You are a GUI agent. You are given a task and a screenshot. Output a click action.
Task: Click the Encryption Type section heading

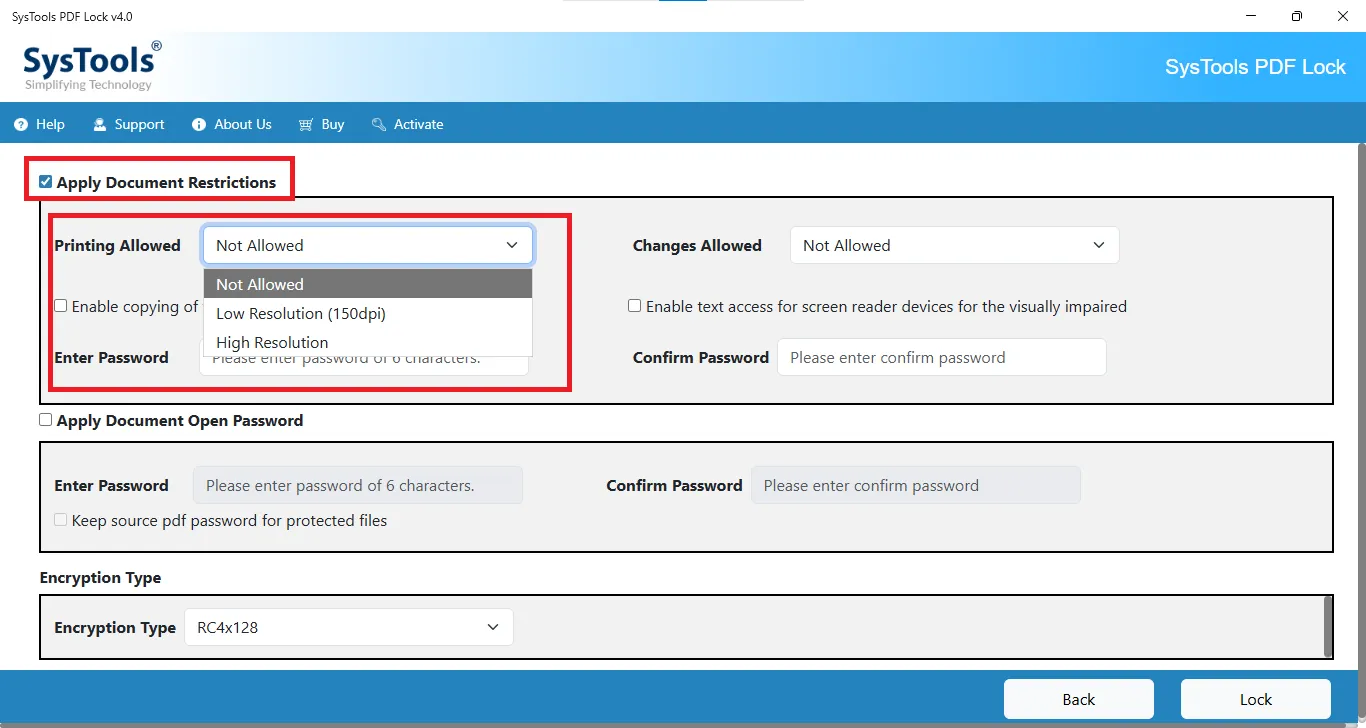coord(100,577)
